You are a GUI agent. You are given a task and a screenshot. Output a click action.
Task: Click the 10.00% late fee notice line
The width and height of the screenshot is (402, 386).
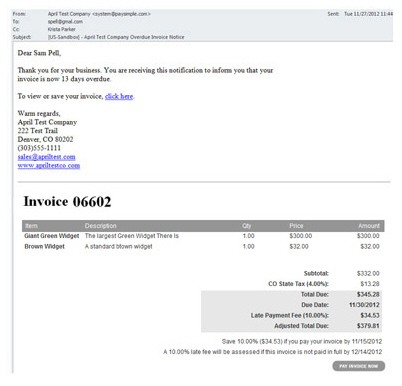click(x=273, y=352)
